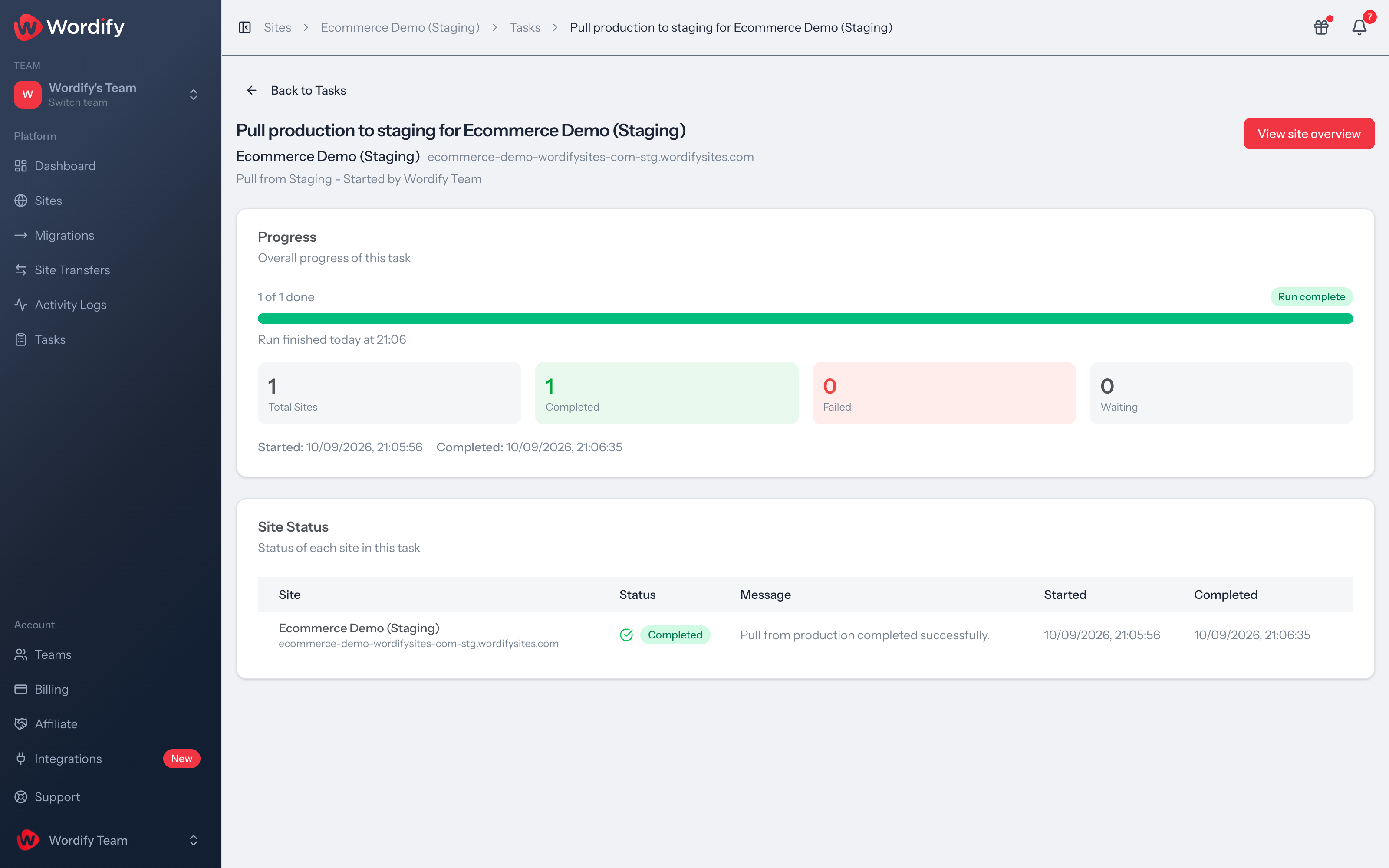Open the staging site URL under the title
The height and width of the screenshot is (868, 1389).
tap(590, 157)
